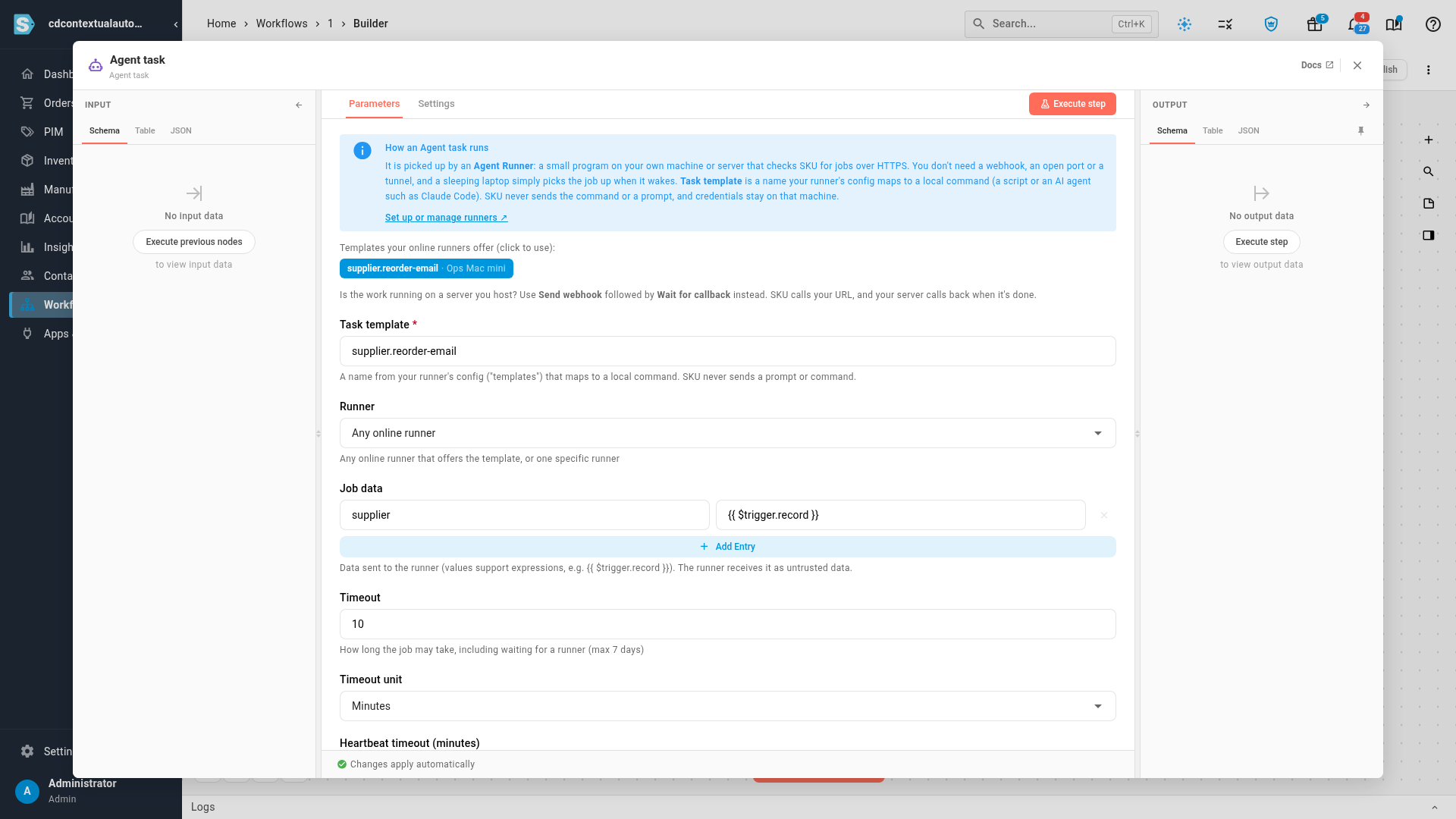Image resolution: width=1456 pixels, height=819 pixels.
Task: Open the Timeout unit dropdown
Action: pyautogui.click(x=728, y=706)
